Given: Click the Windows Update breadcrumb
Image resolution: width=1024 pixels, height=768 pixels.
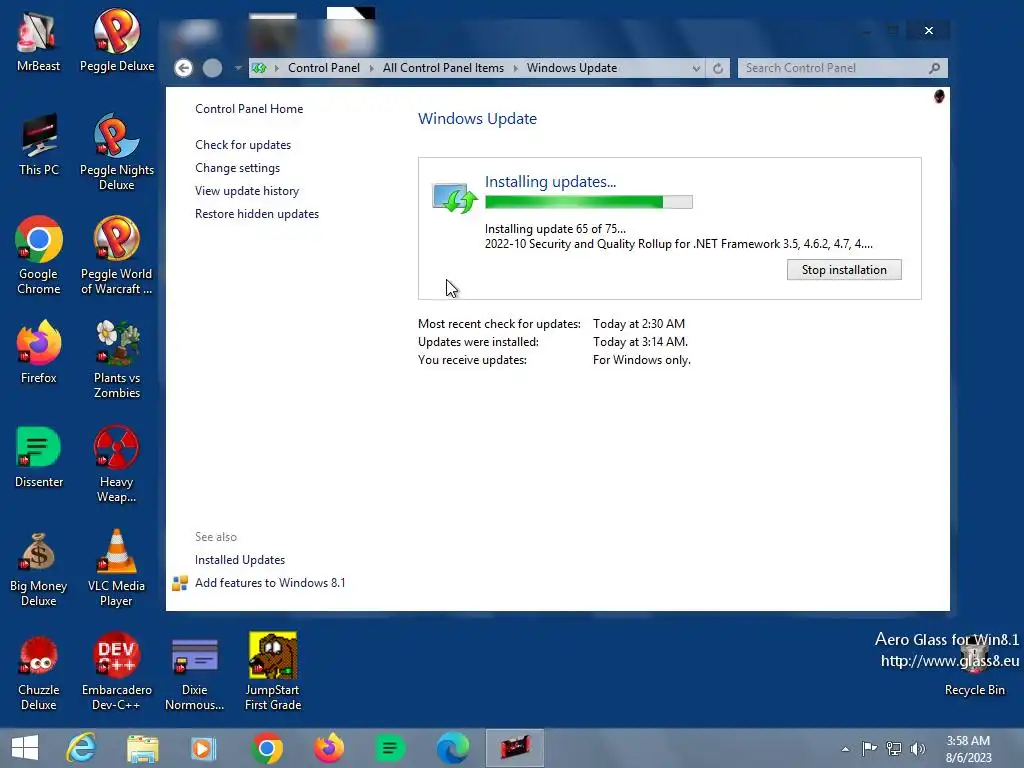Looking at the screenshot, I should click(571, 68).
